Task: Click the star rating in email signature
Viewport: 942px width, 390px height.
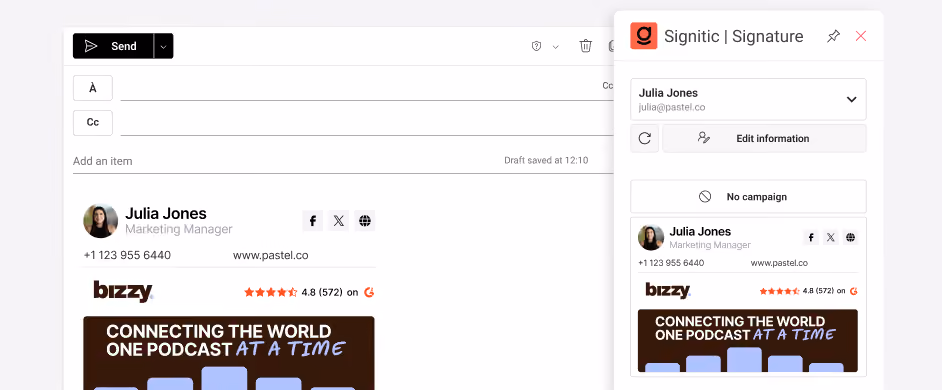Action: pyautogui.click(x=270, y=293)
